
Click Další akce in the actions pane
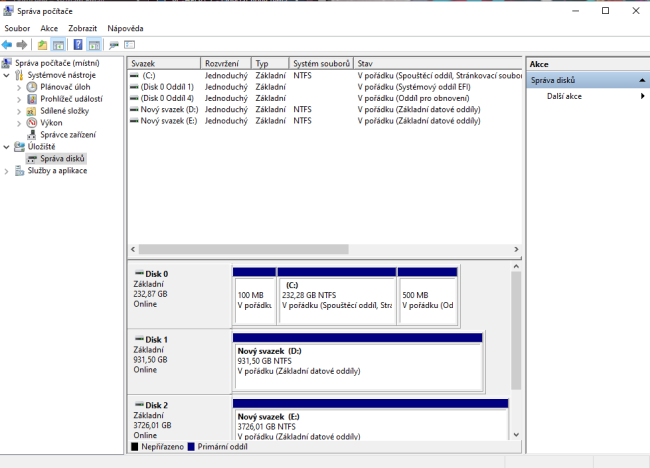point(565,96)
